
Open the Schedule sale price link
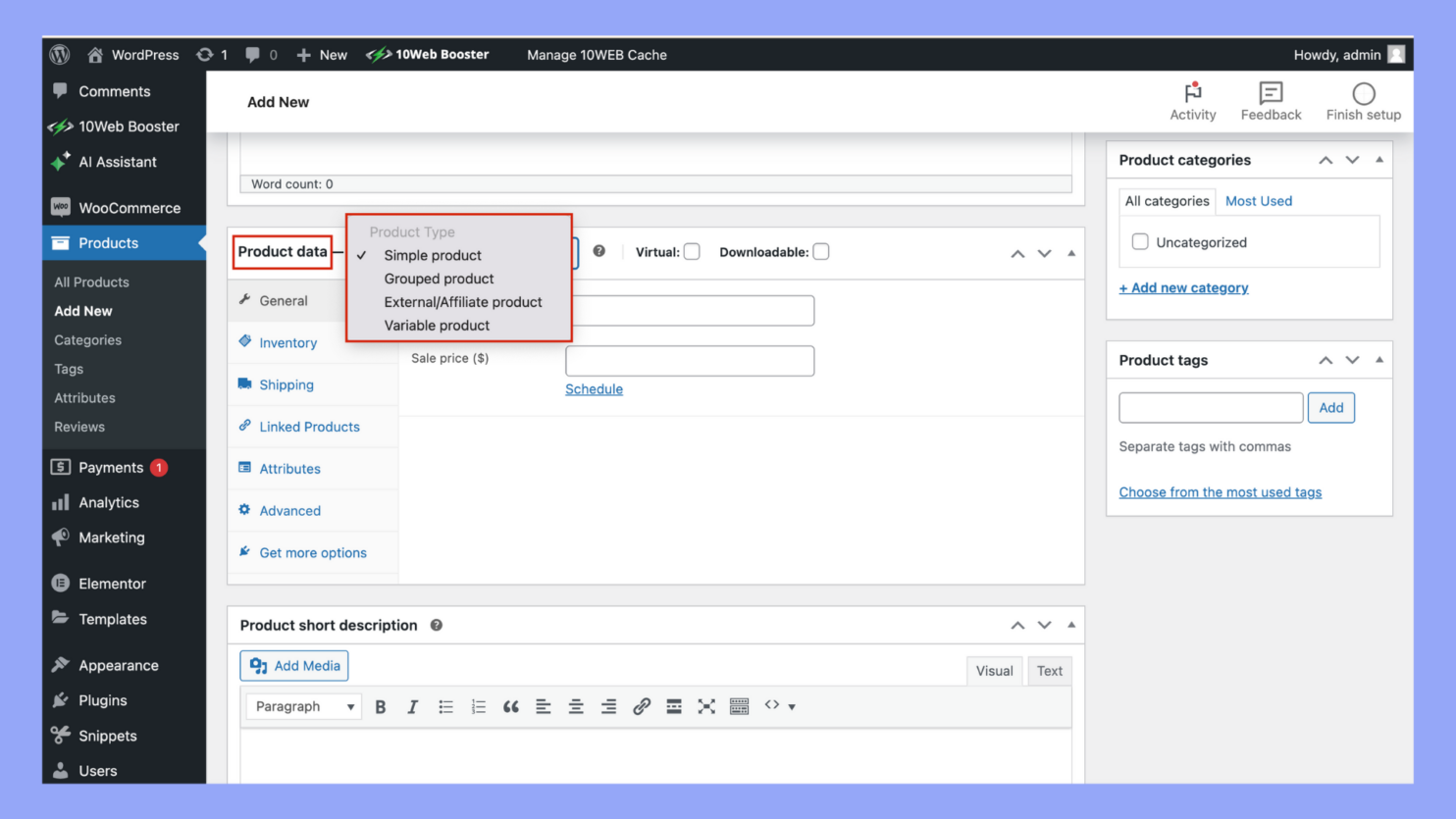pyautogui.click(x=594, y=389)
